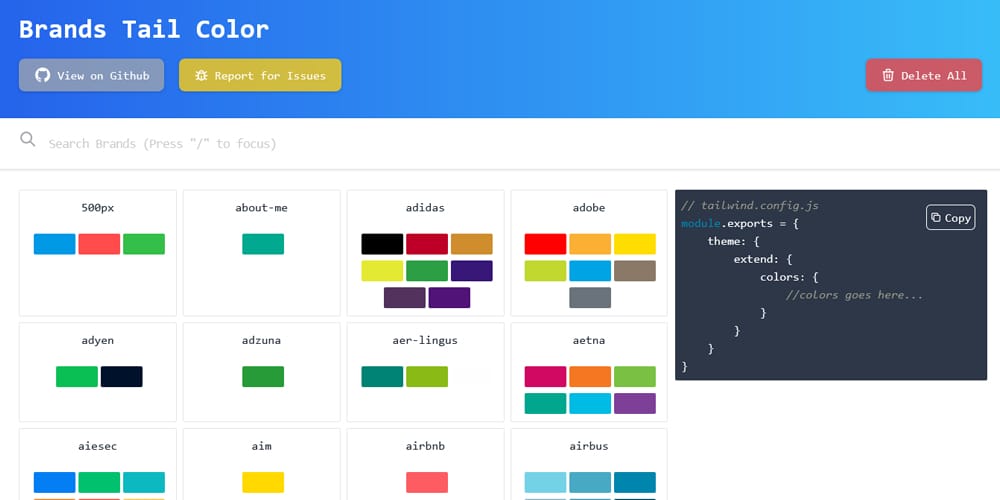Select the bright yellow adobe swatch
The height and width of the screenshot is (500, 1000).
point(635,244)
